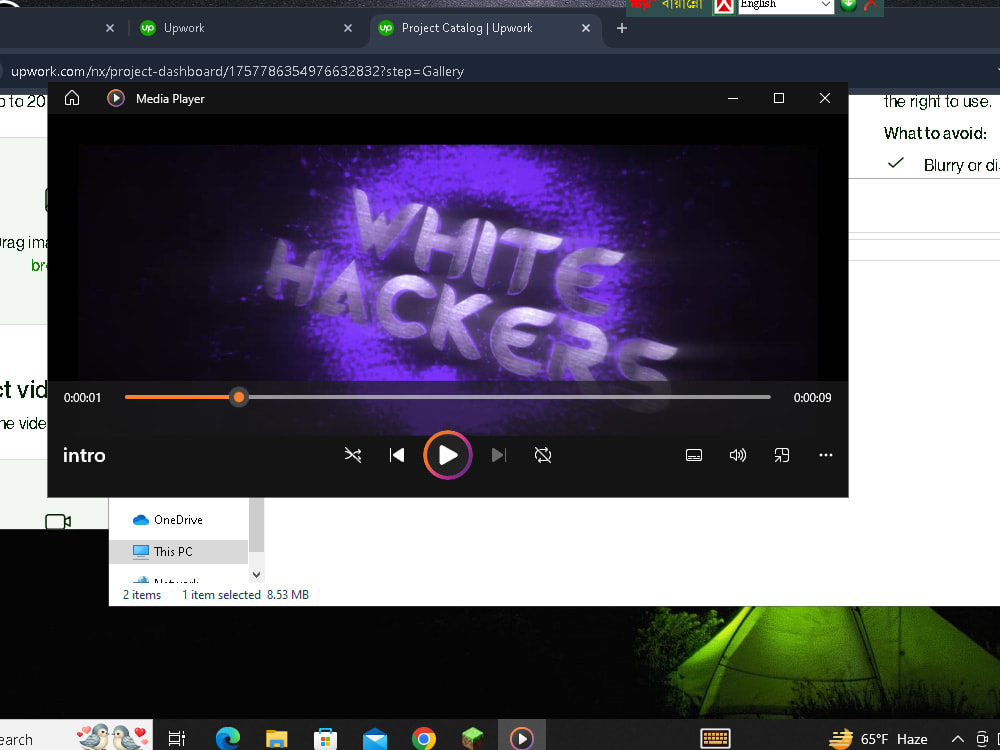Click the 1 item selected 8.53 MB text
The image size is (1000, 750).
[x=246, y=594]
